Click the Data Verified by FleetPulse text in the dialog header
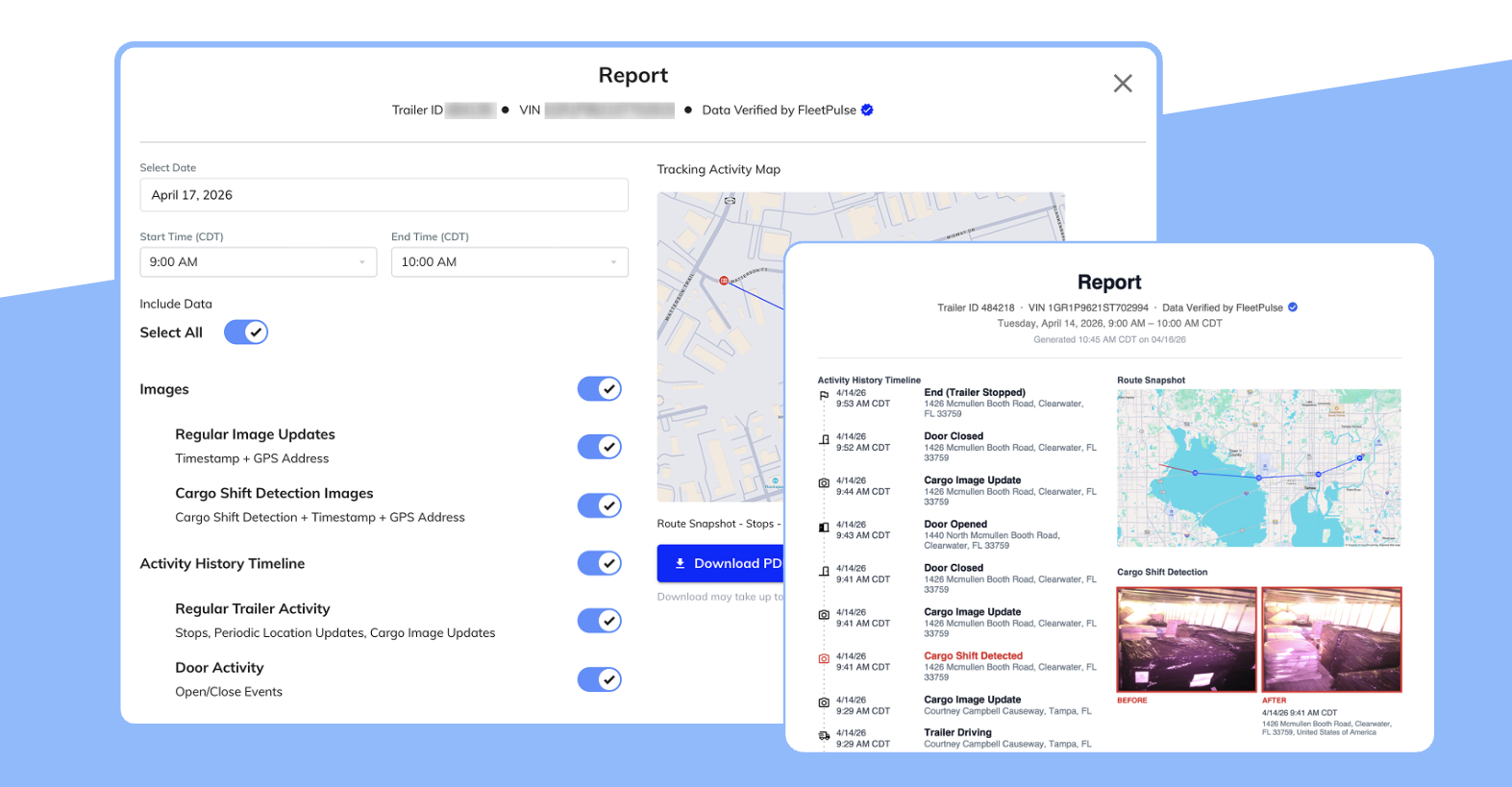 (779, 111)
